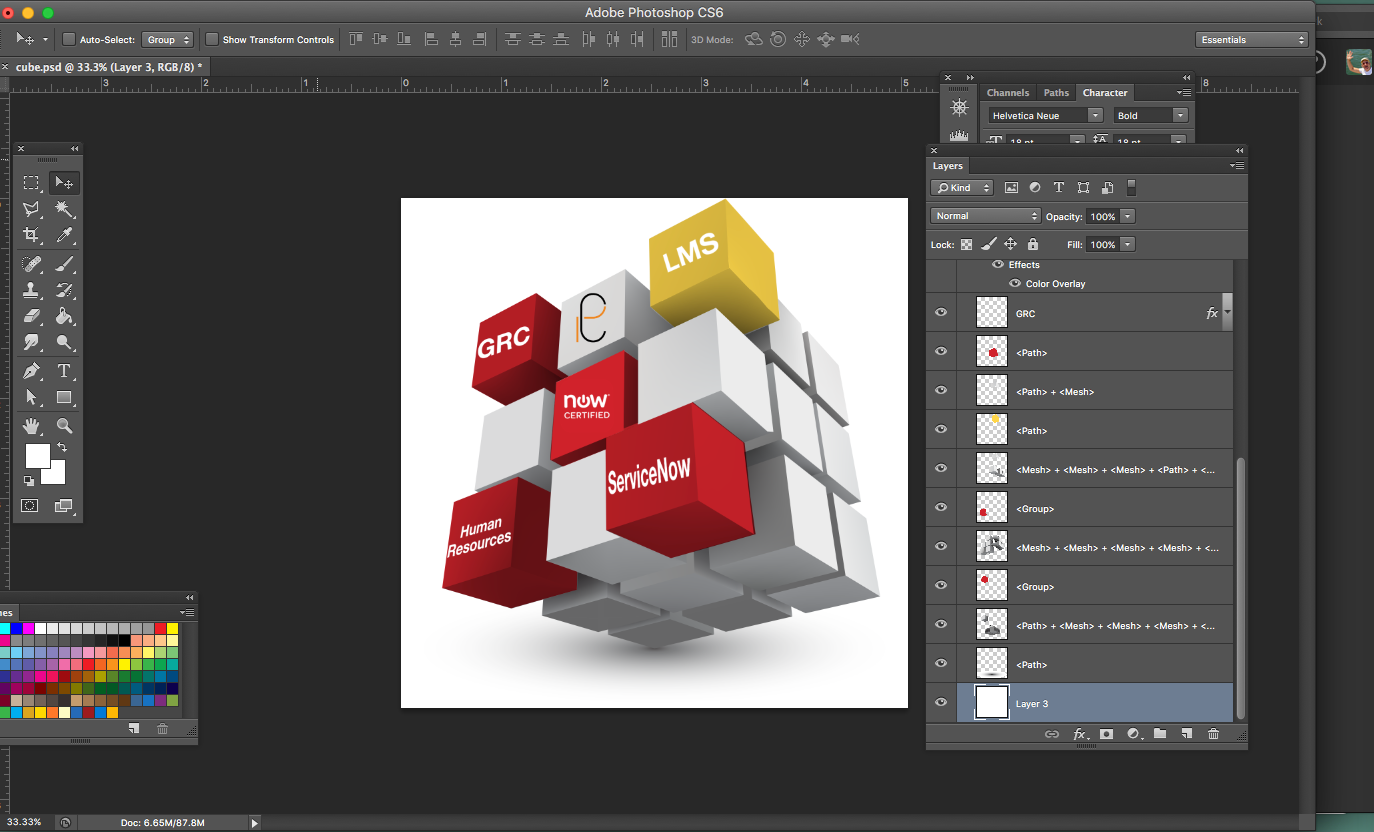Select the History Brush tool
This screenshot has width=1374, height=832.
click(x=64, y=290)
